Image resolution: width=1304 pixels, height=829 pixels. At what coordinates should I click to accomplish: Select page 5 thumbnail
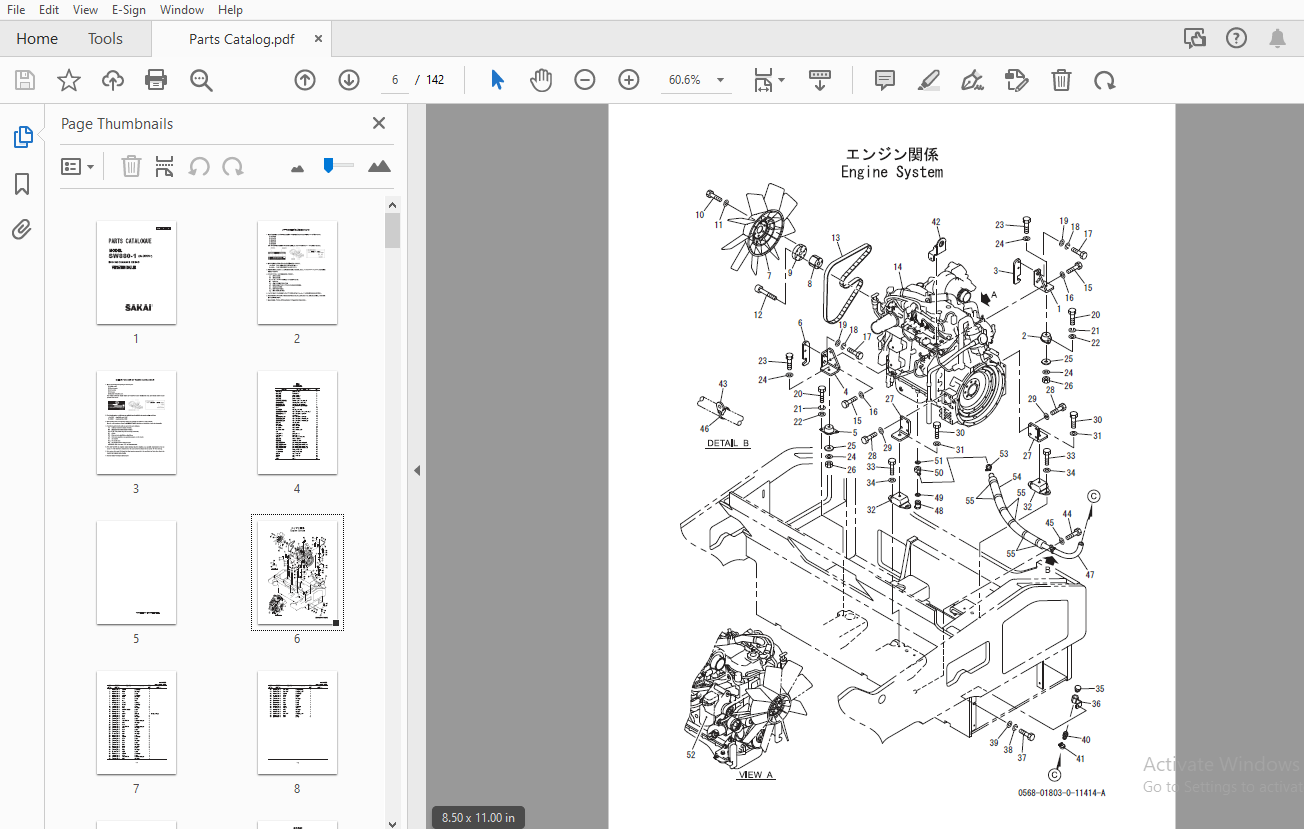(x=136, y=572)
